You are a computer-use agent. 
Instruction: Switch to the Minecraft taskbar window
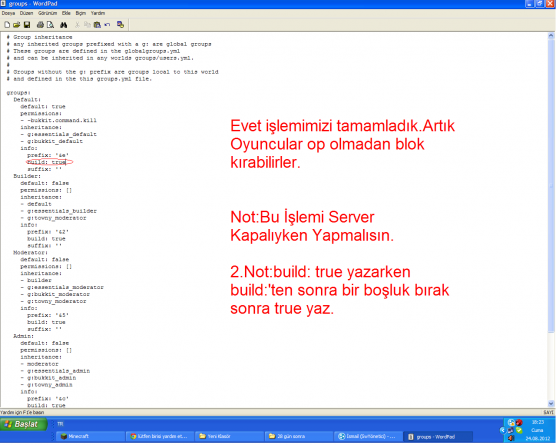(89, 436)
